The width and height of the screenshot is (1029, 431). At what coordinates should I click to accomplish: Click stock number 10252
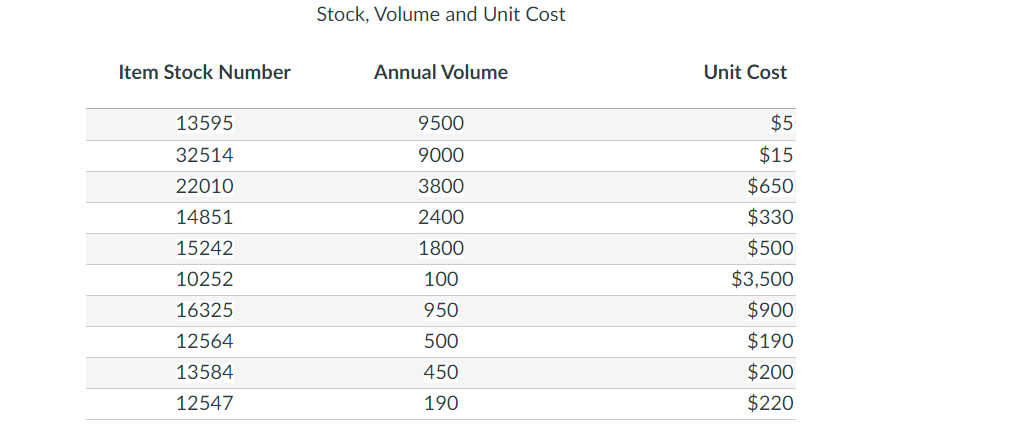point(204,279)
